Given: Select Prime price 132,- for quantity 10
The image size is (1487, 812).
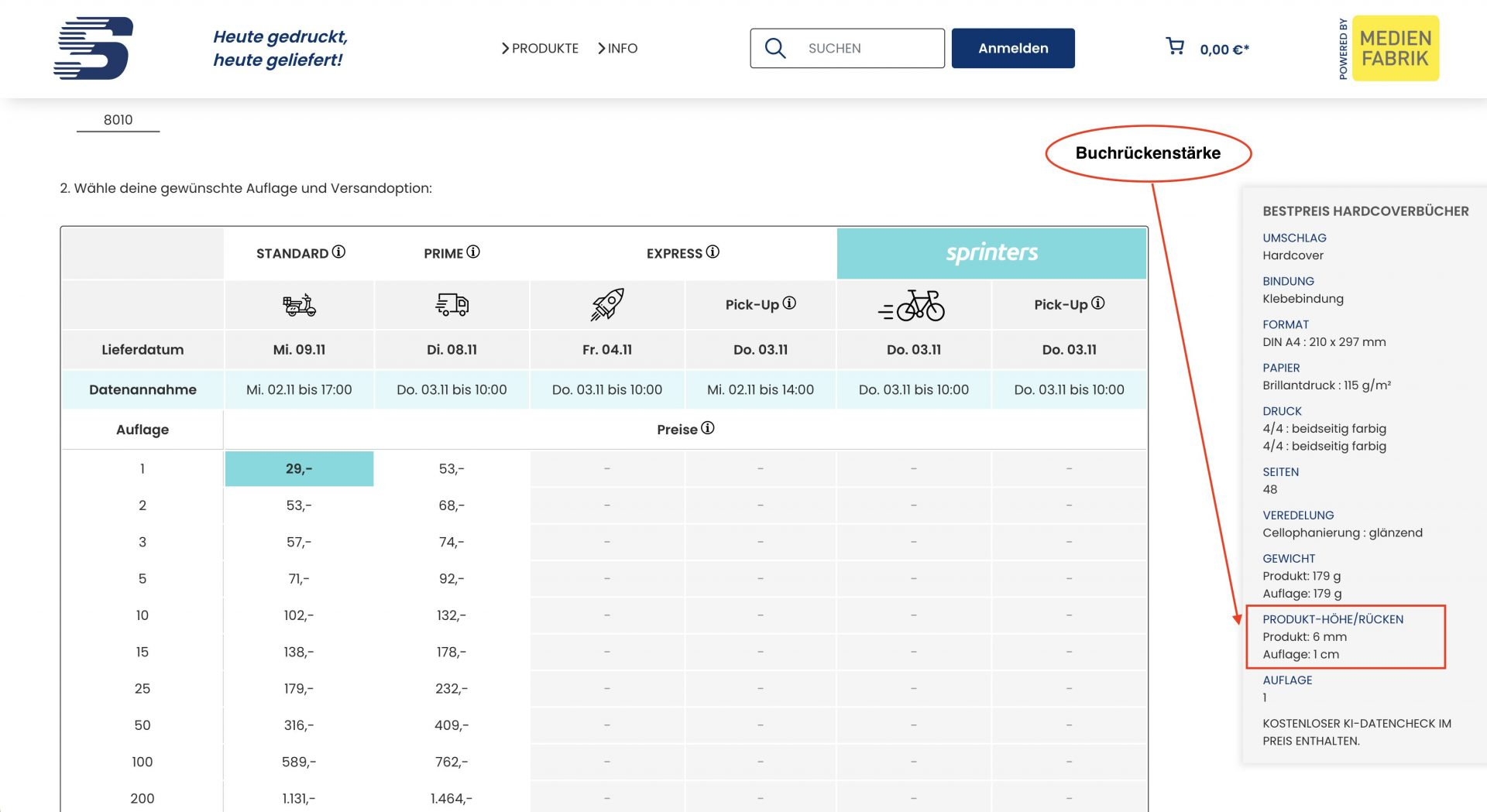Looking at the screenshot, I should [x=452, y=615].
